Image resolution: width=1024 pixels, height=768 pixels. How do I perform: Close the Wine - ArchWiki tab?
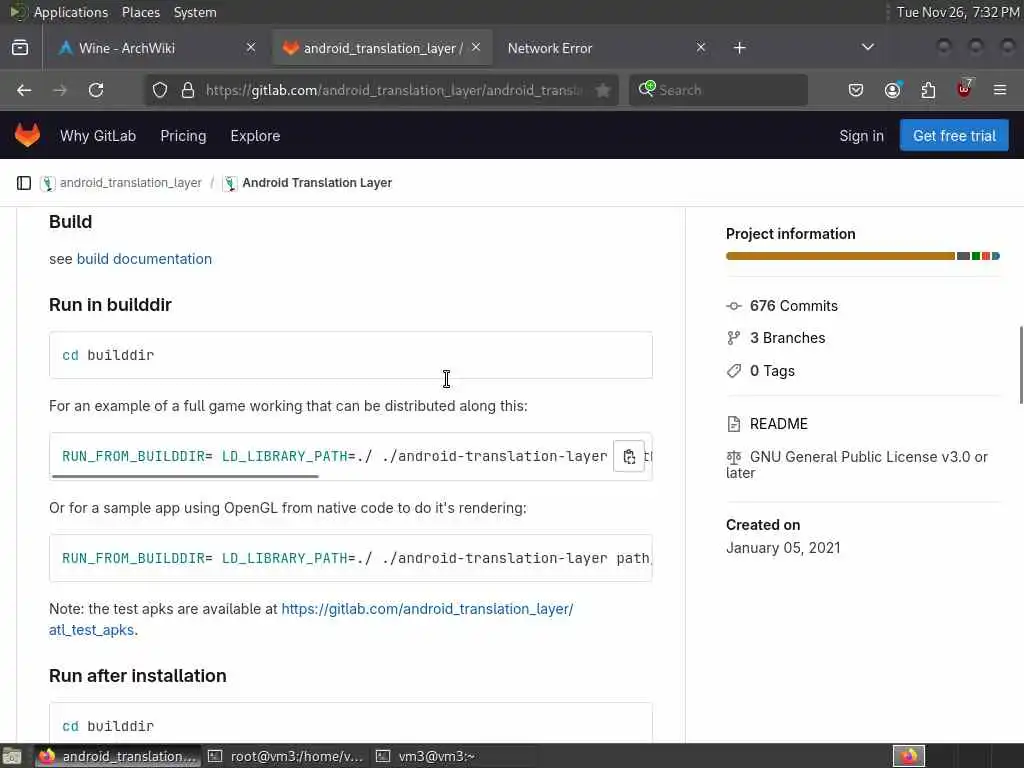point(251,48)
